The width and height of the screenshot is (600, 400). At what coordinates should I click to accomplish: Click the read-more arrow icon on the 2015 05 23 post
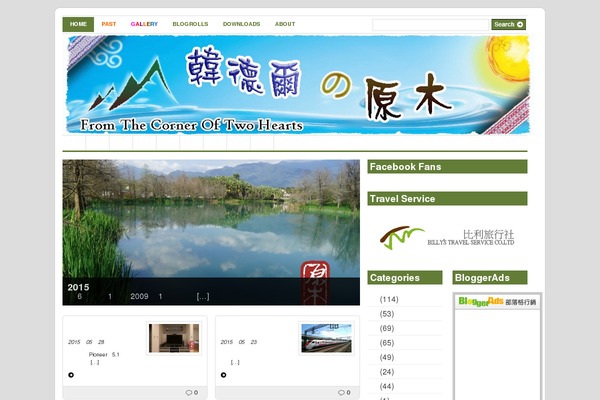223,375
